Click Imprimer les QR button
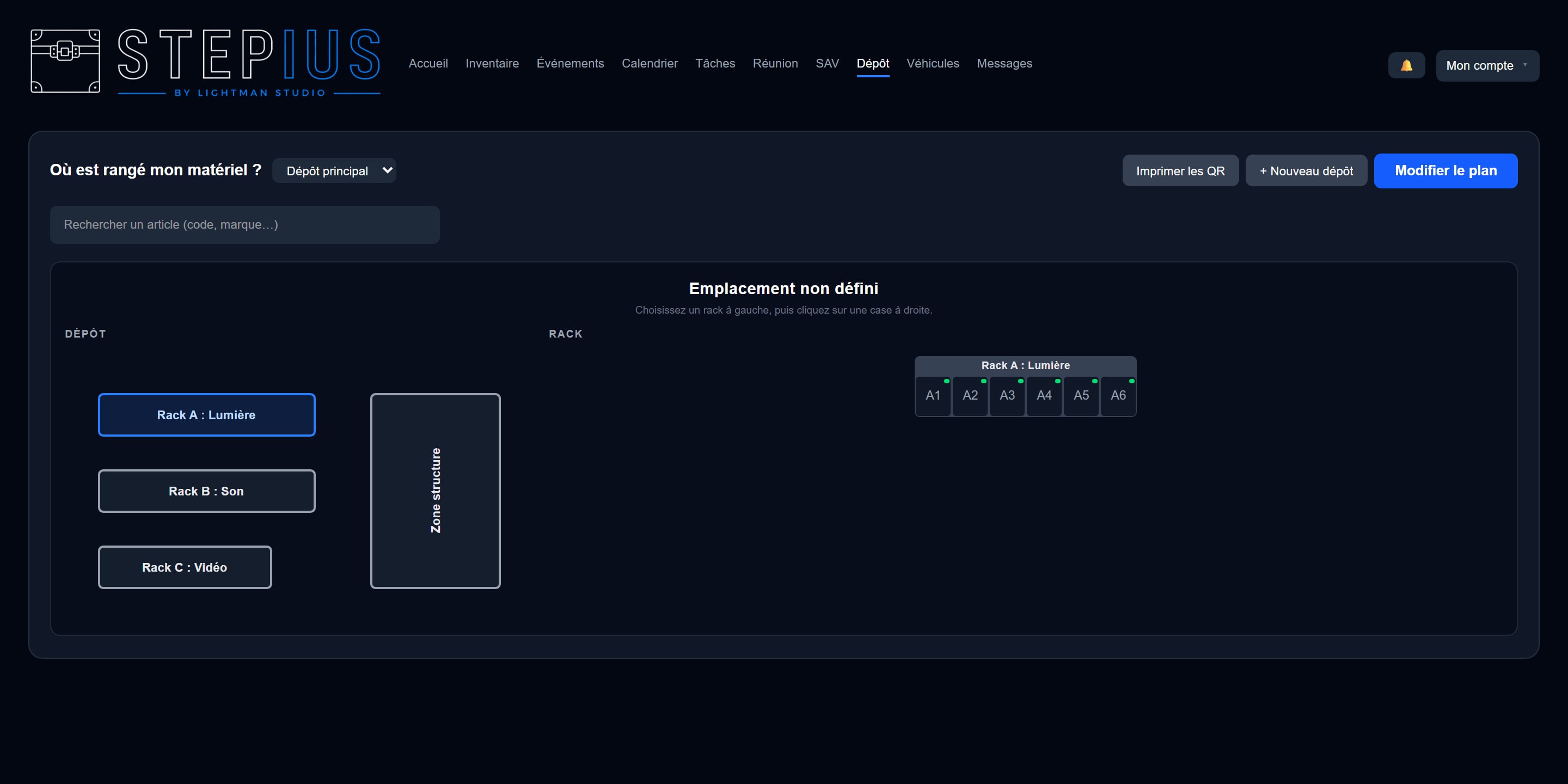Viewport: 1568px width, 784px height. (1180, 170)
